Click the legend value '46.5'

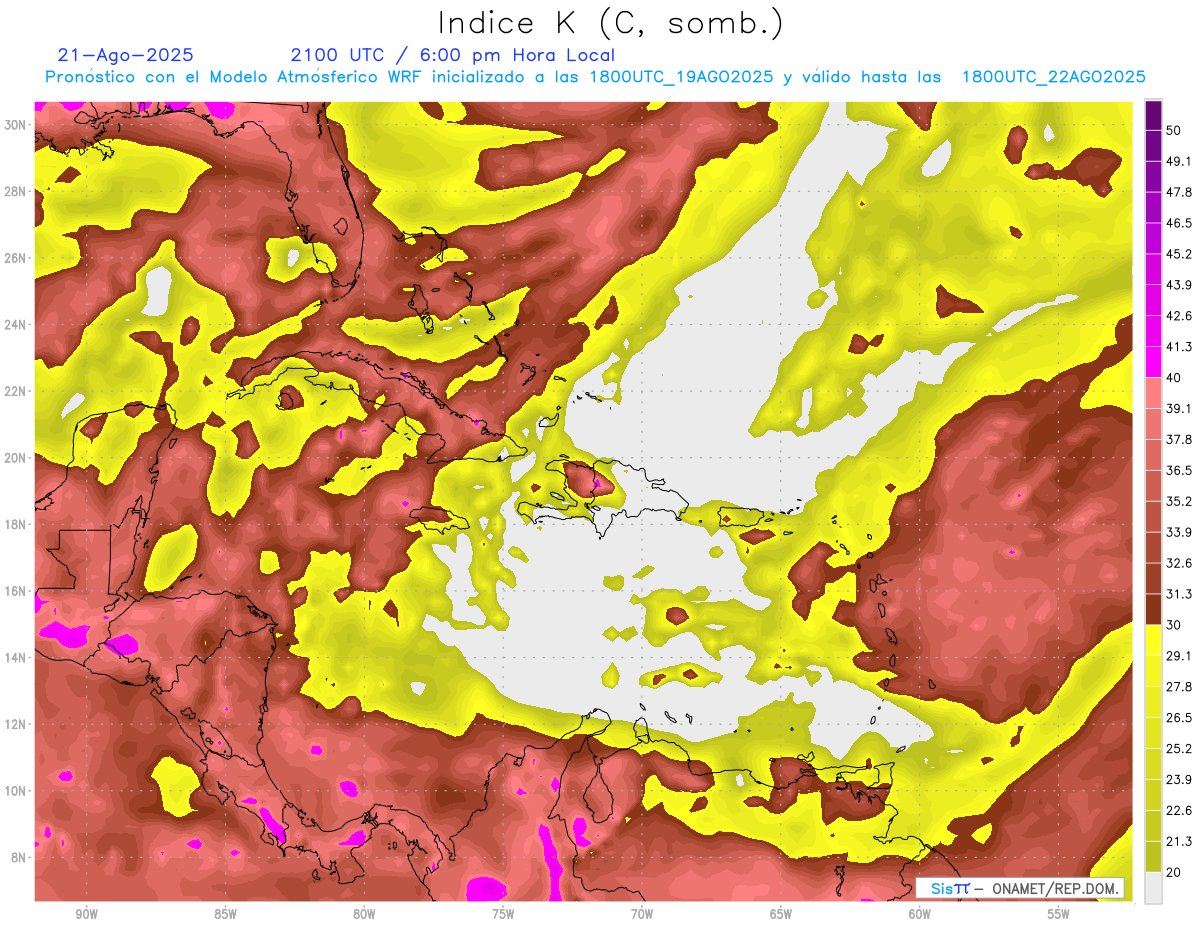coord(1179,223)
